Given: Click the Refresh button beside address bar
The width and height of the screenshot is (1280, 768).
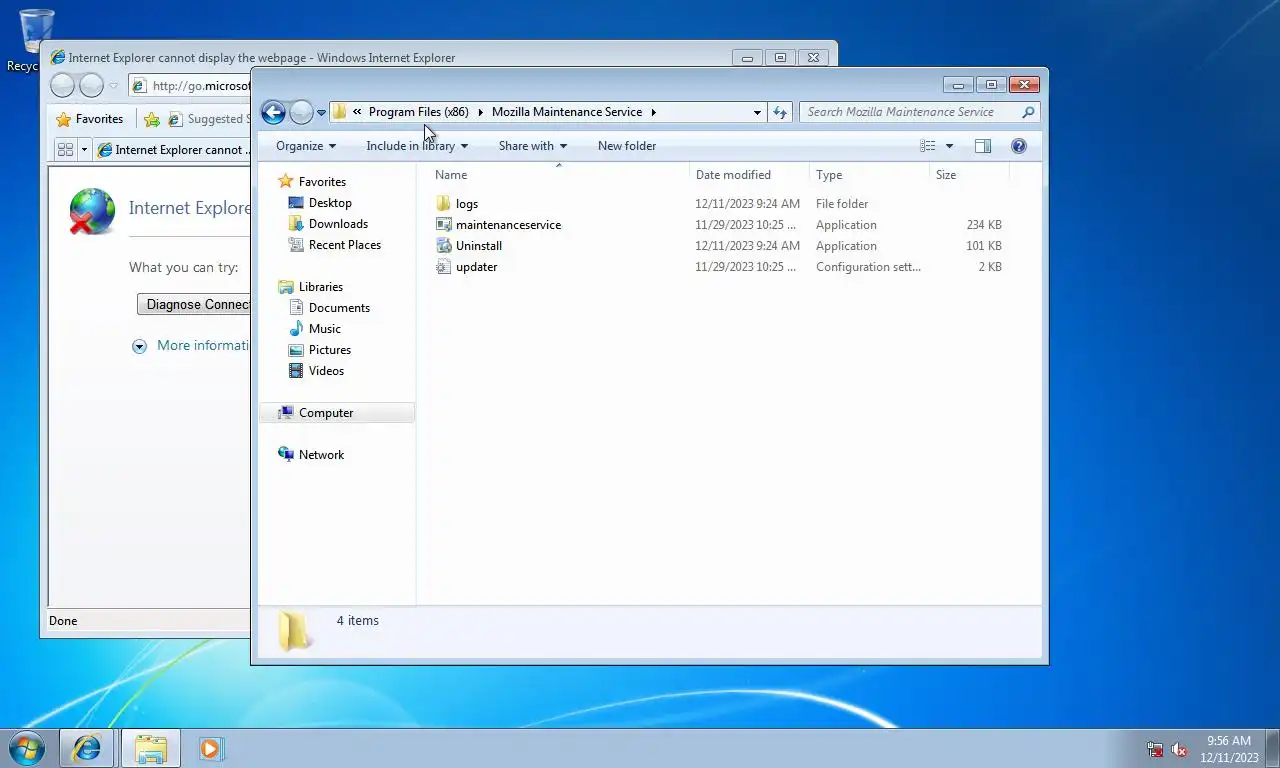Looking at the screenshot, I should pos(780,112).
